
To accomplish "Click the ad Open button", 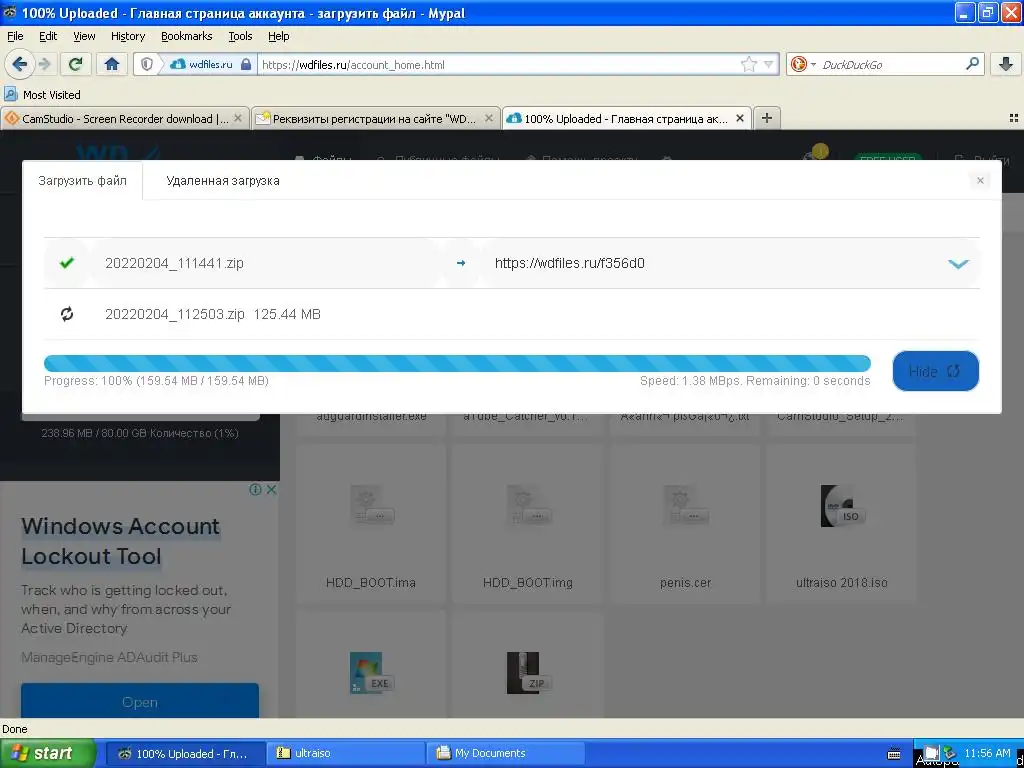I will click(140, 702).
